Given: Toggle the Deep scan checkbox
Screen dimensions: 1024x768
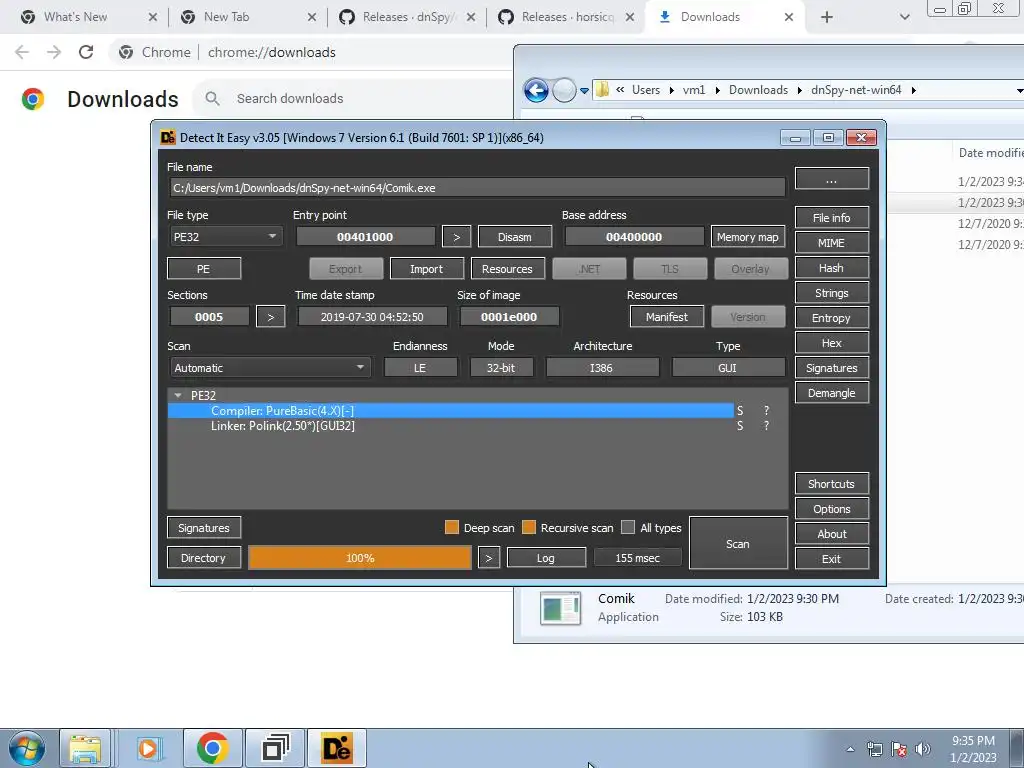Looking at the screenshot, I should point(451,528).
